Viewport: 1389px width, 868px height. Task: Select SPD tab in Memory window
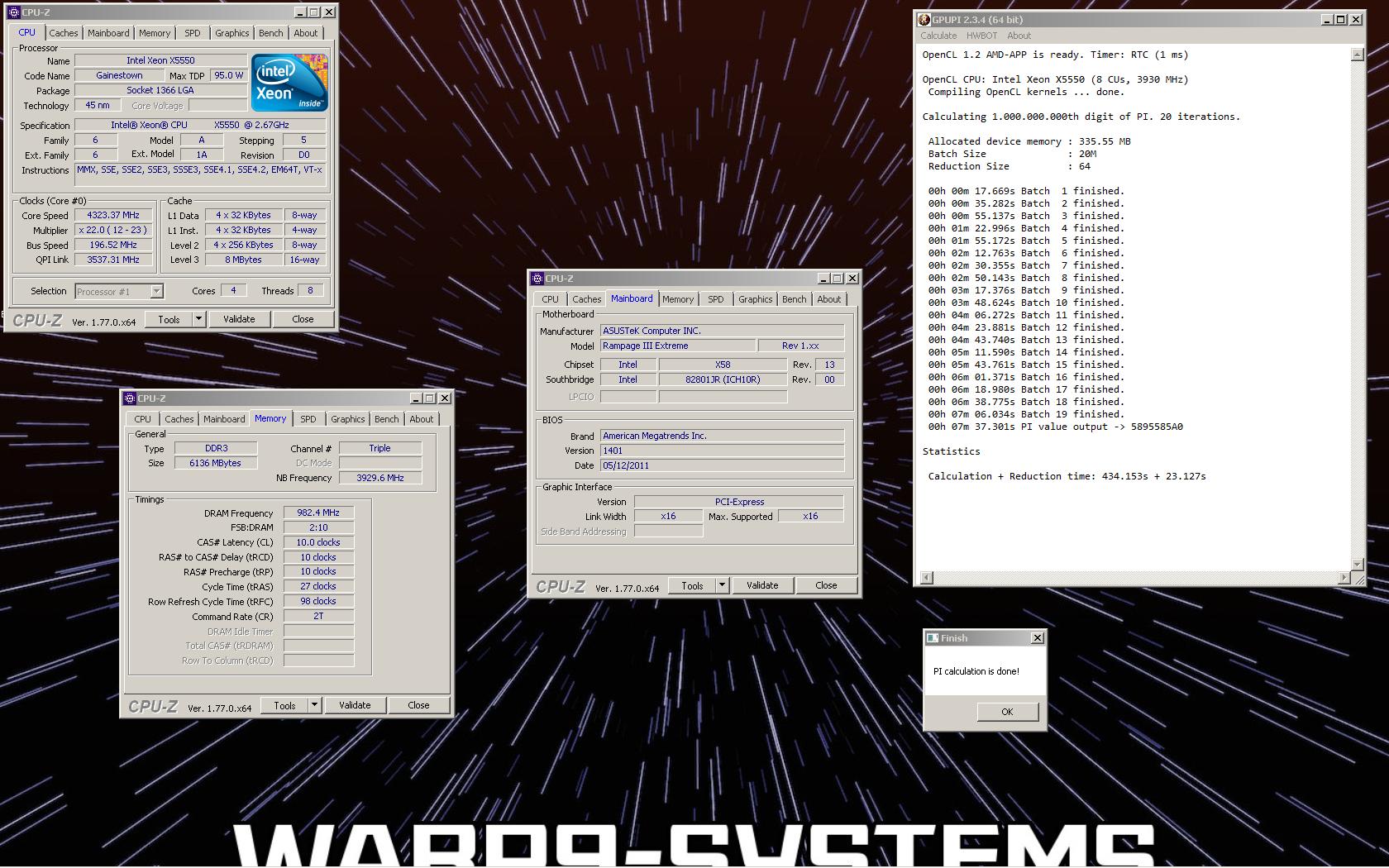308,419
